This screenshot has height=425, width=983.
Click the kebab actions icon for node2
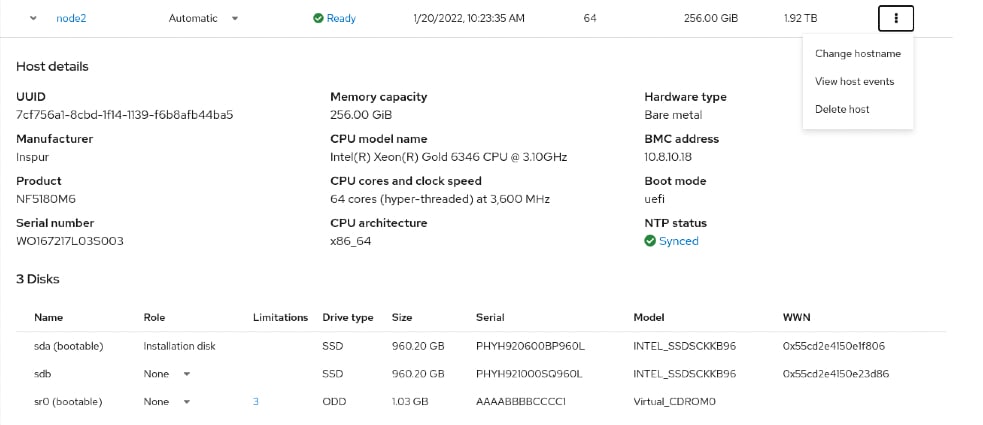pos(896,18)
